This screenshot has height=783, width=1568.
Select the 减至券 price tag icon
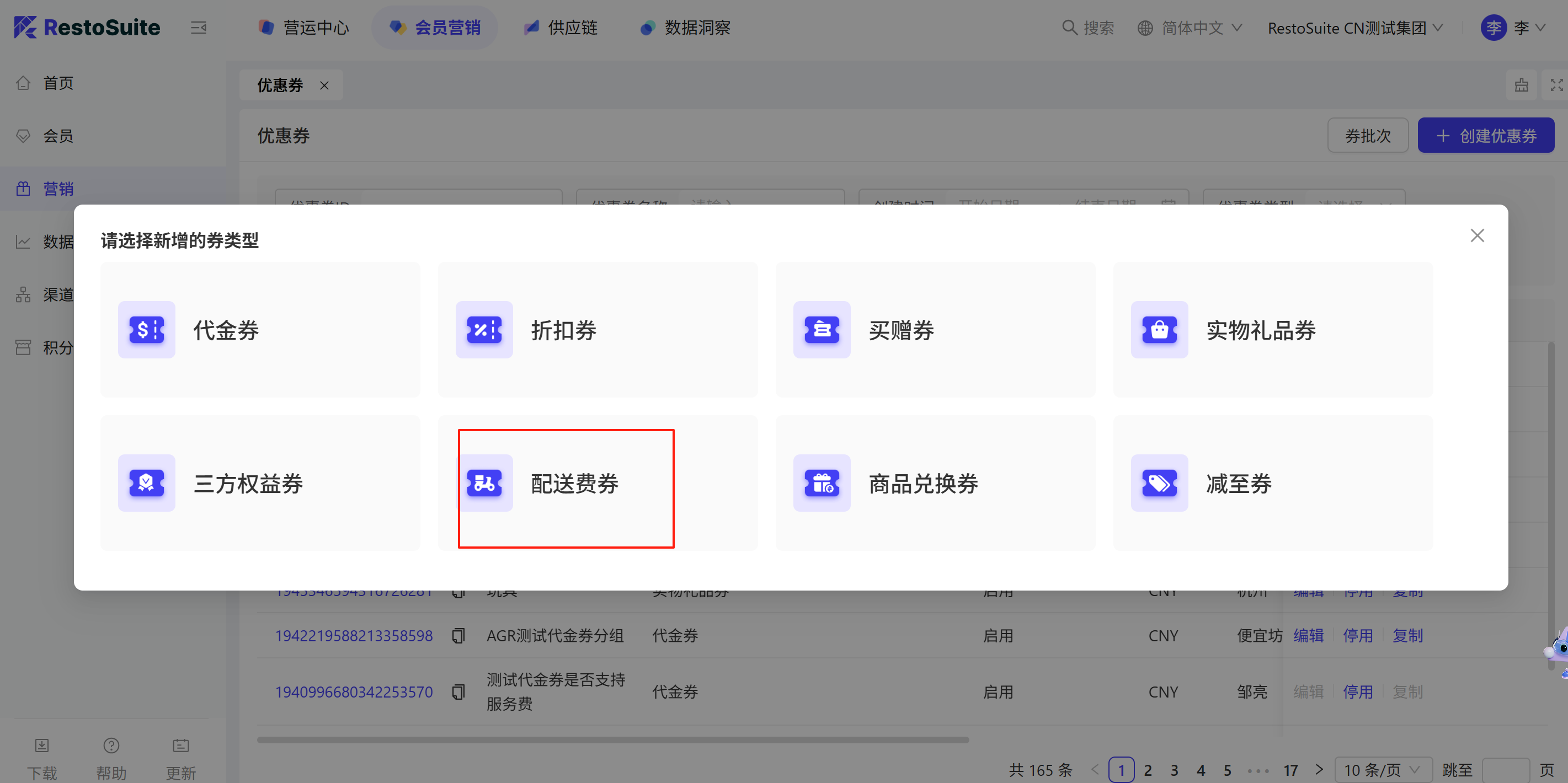coord(1160,483)
